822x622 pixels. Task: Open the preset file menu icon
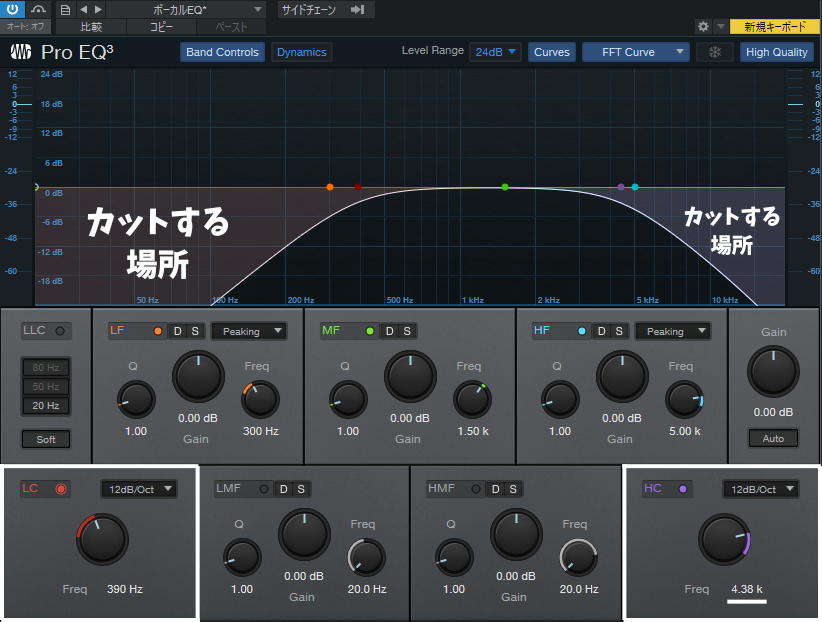[x=65, y=9]
